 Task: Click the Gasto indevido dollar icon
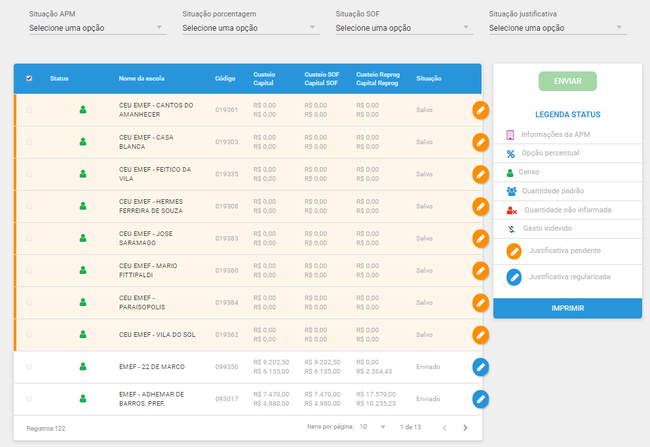[x=512, y=229]
